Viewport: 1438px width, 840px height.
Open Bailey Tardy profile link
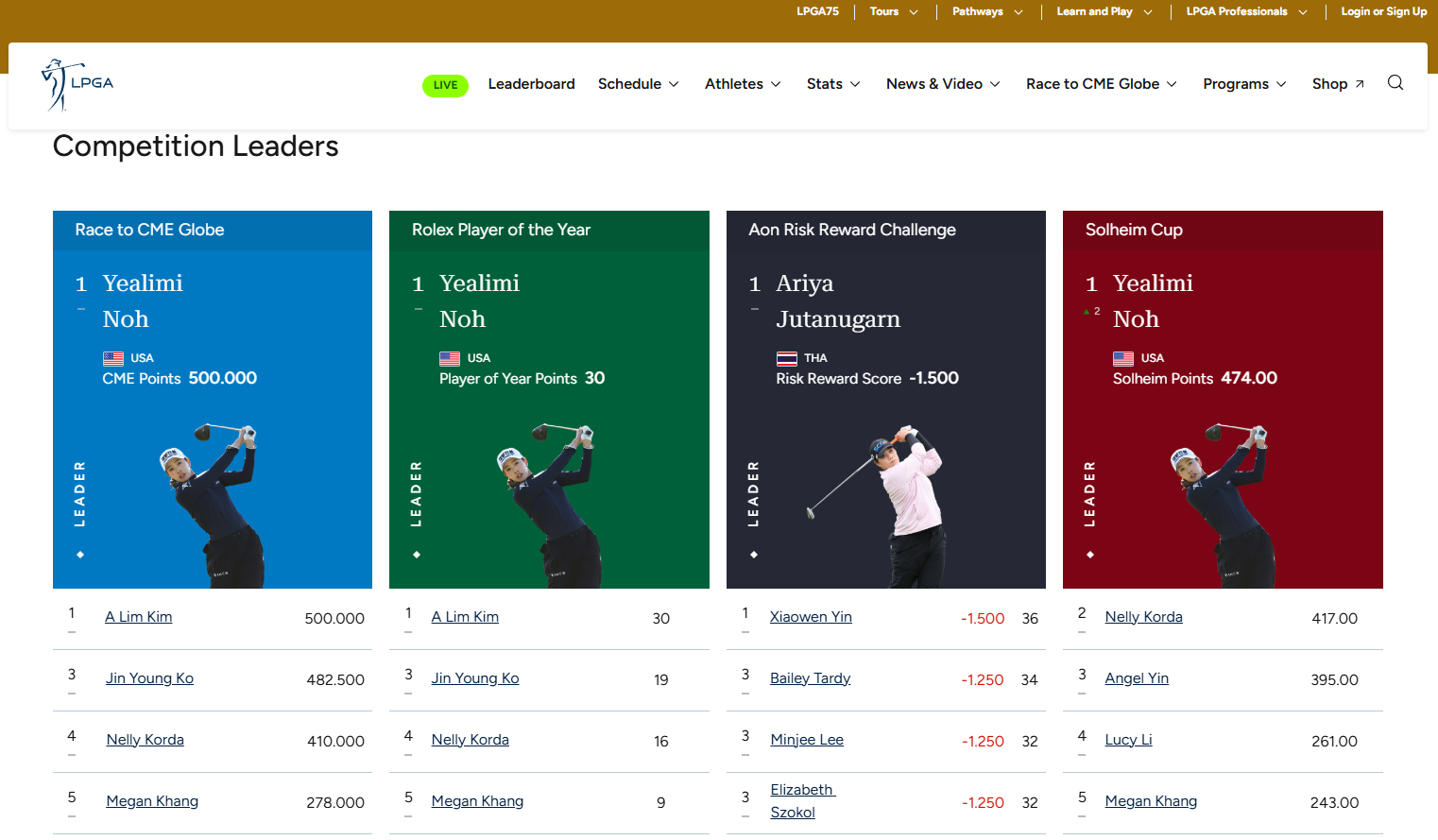pyautogui.click(x=810, y=678)
